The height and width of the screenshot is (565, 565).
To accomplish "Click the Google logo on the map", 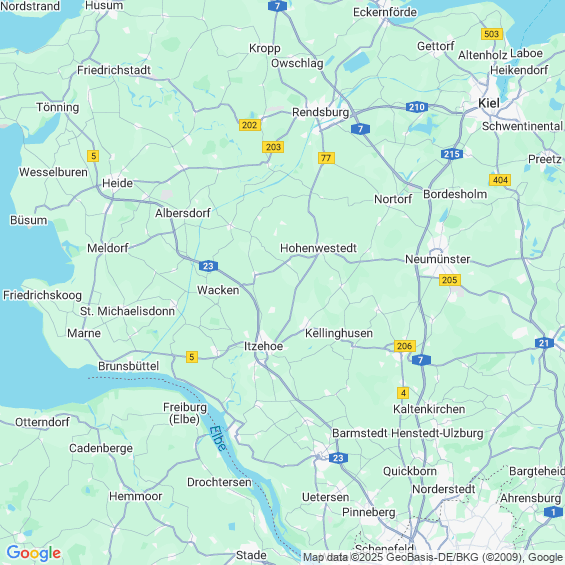I will coord(34,552).
